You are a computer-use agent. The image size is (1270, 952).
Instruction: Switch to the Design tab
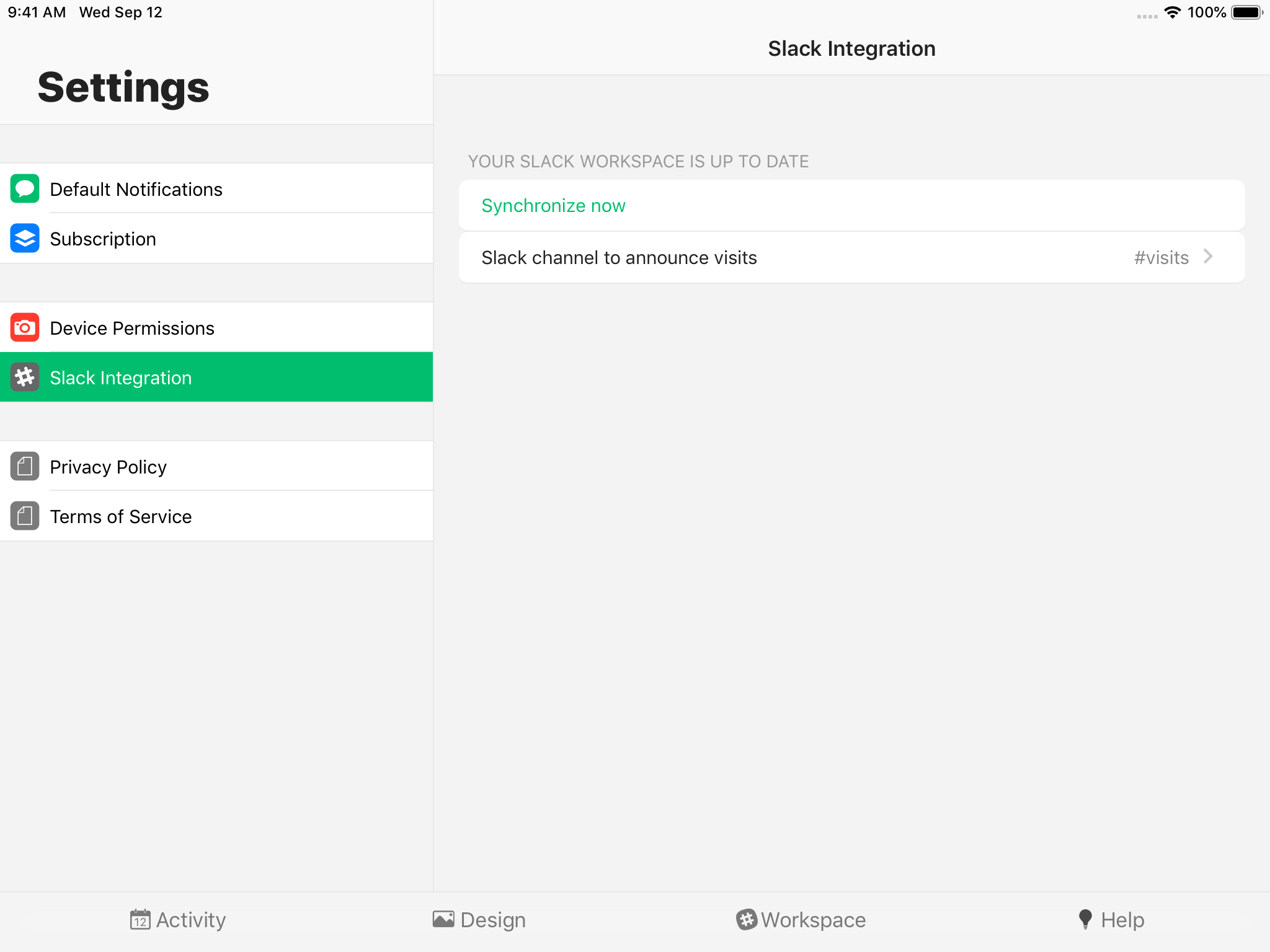[x=479, y=920]
